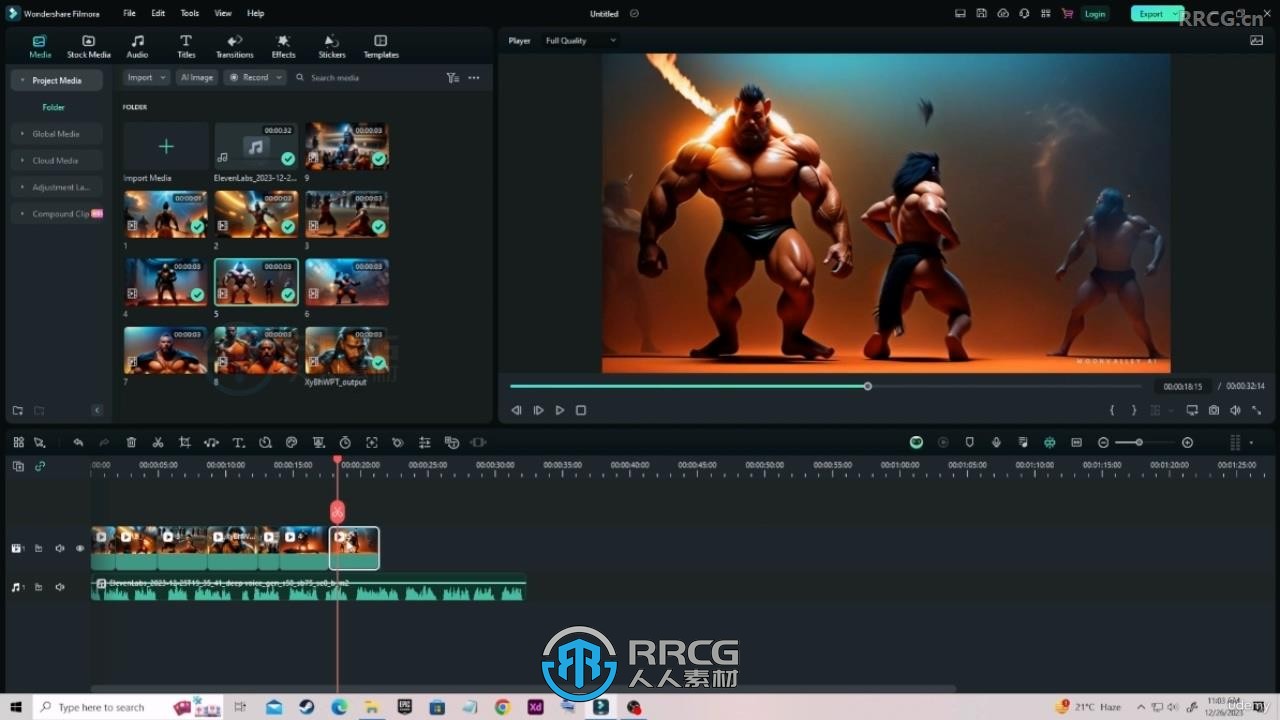Mute the audio track 1 speaker
This screenshot has height=720, width=1280.
pos(59,587)
